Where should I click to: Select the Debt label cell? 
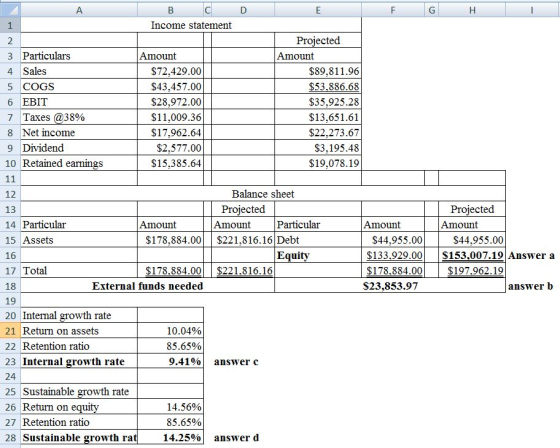click(x=318, y=240)
